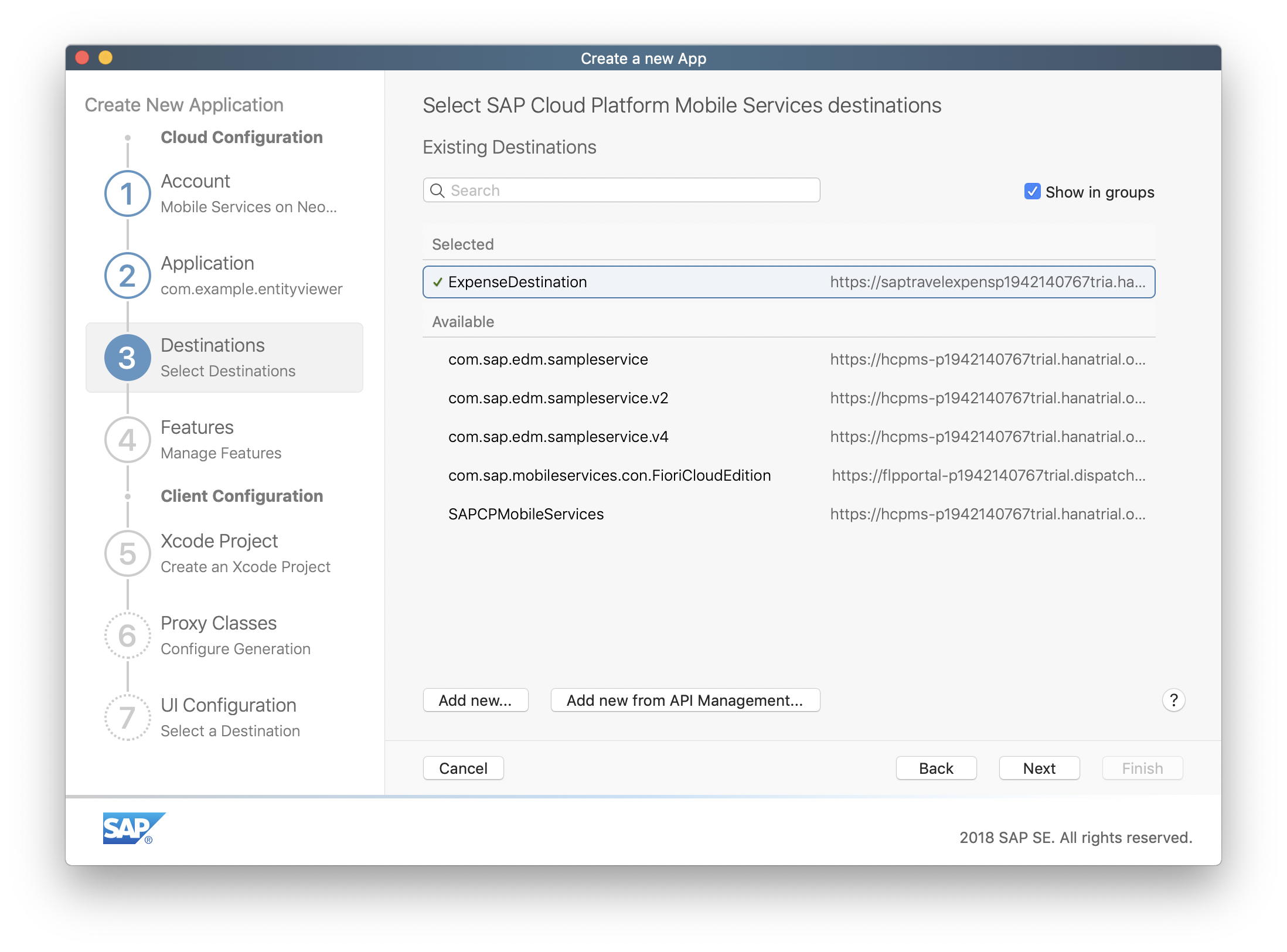The height and width of the screenshot is (952, 1287).
Task: Click the com.sap.edm.sampleservice.v2 row URL
Action: pos(988,398)
